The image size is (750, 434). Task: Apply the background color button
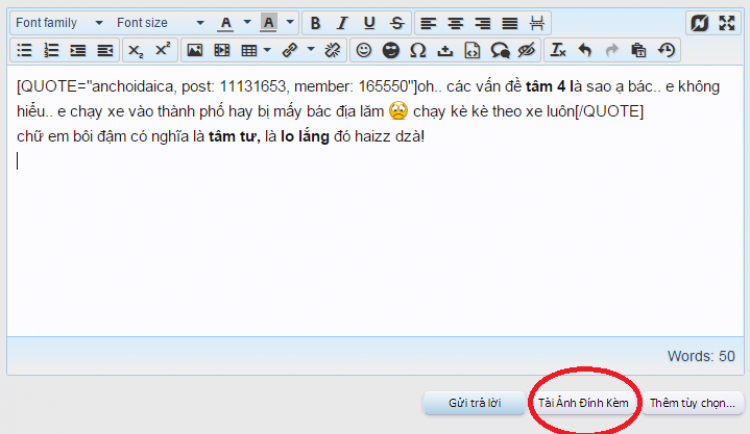click(268, 23)
